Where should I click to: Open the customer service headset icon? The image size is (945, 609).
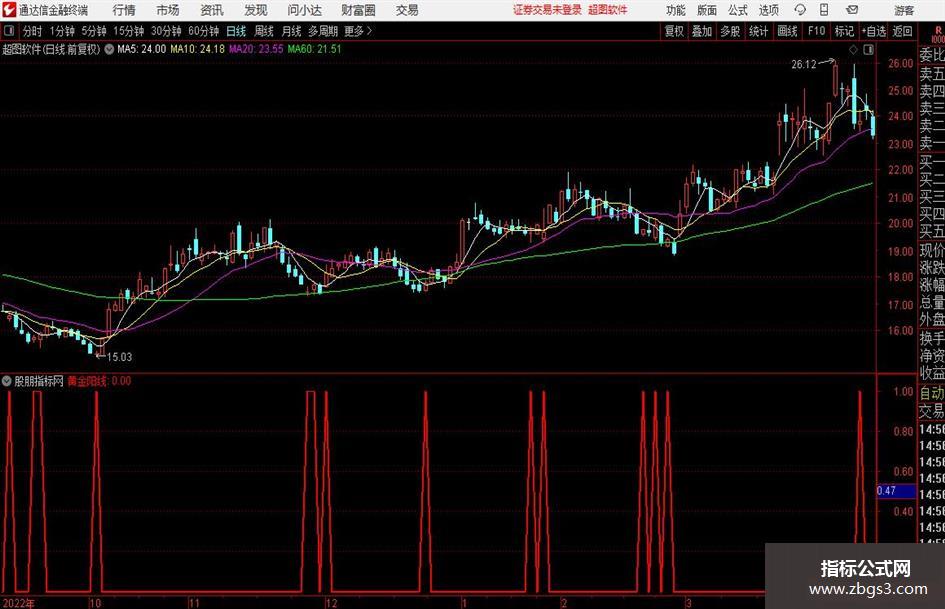click(x=800, y=10)
